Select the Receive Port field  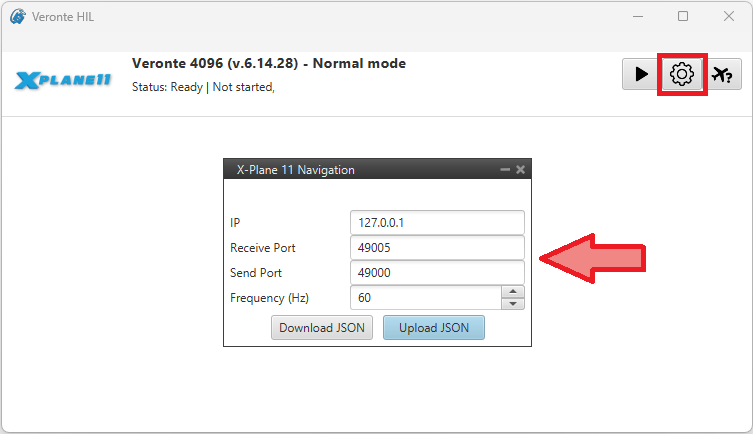[x=437, y=247]
